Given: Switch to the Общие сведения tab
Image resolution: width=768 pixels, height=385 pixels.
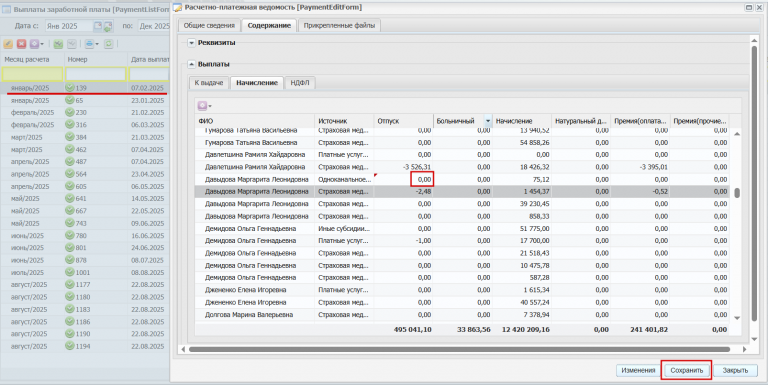Looking at the screenshot, I should coord(209,25).
